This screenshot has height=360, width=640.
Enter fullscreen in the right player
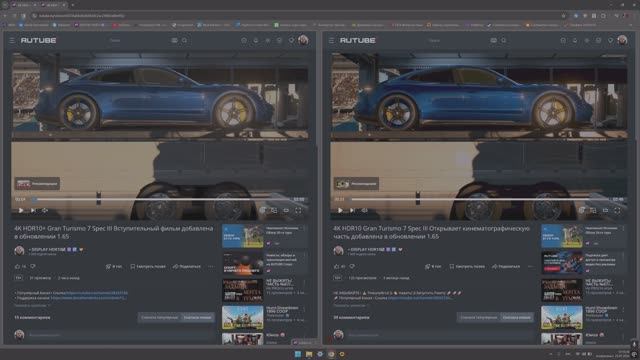point(618,211)
